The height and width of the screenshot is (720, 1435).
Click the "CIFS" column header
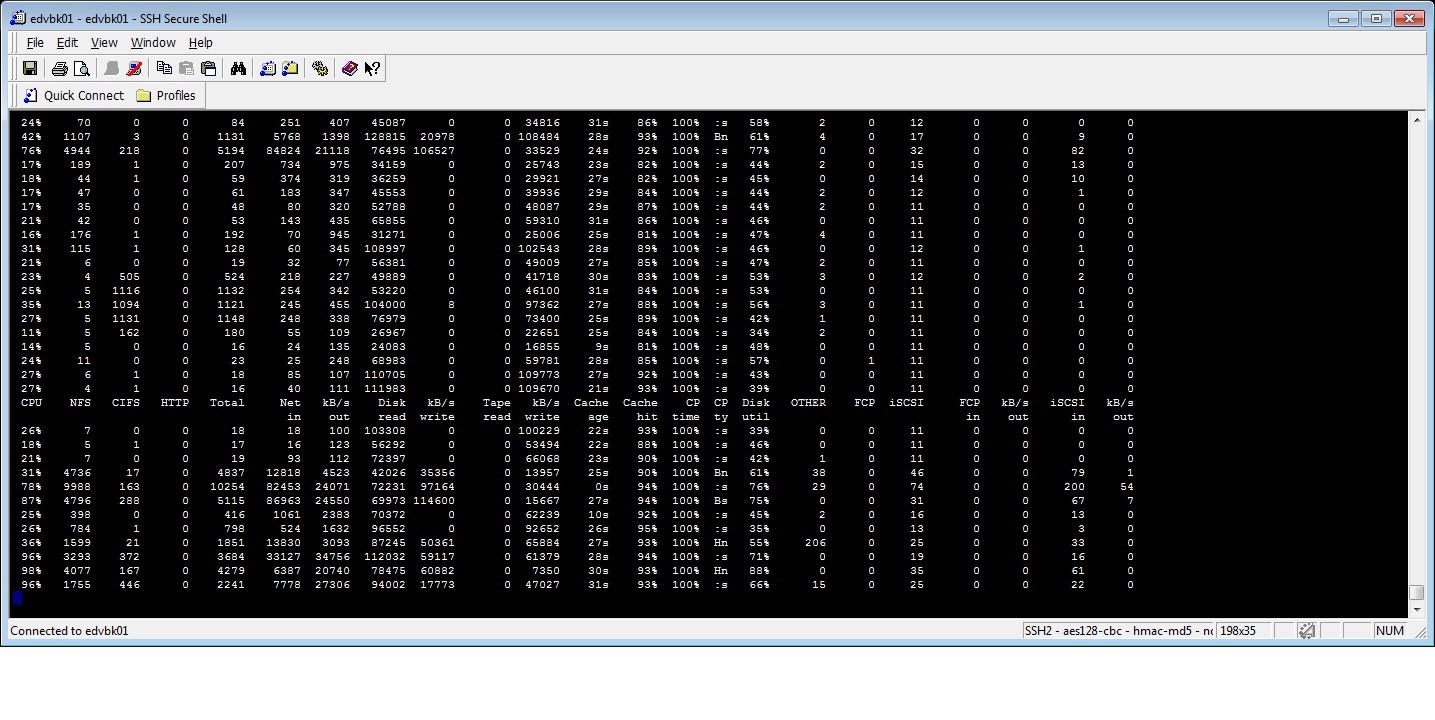(x=126, y=403)
